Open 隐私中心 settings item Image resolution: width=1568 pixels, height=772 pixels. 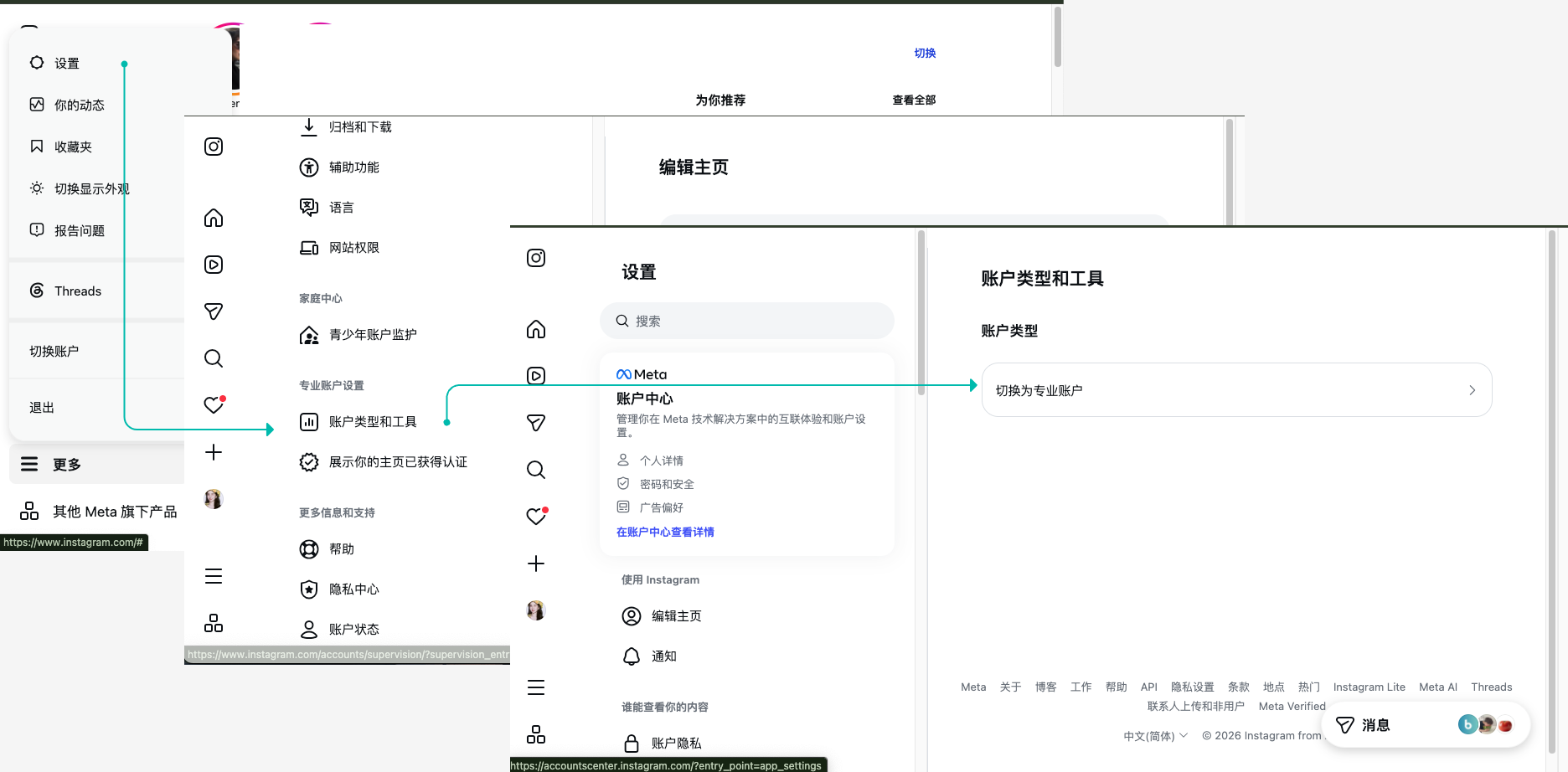click(x=339, y=589)
